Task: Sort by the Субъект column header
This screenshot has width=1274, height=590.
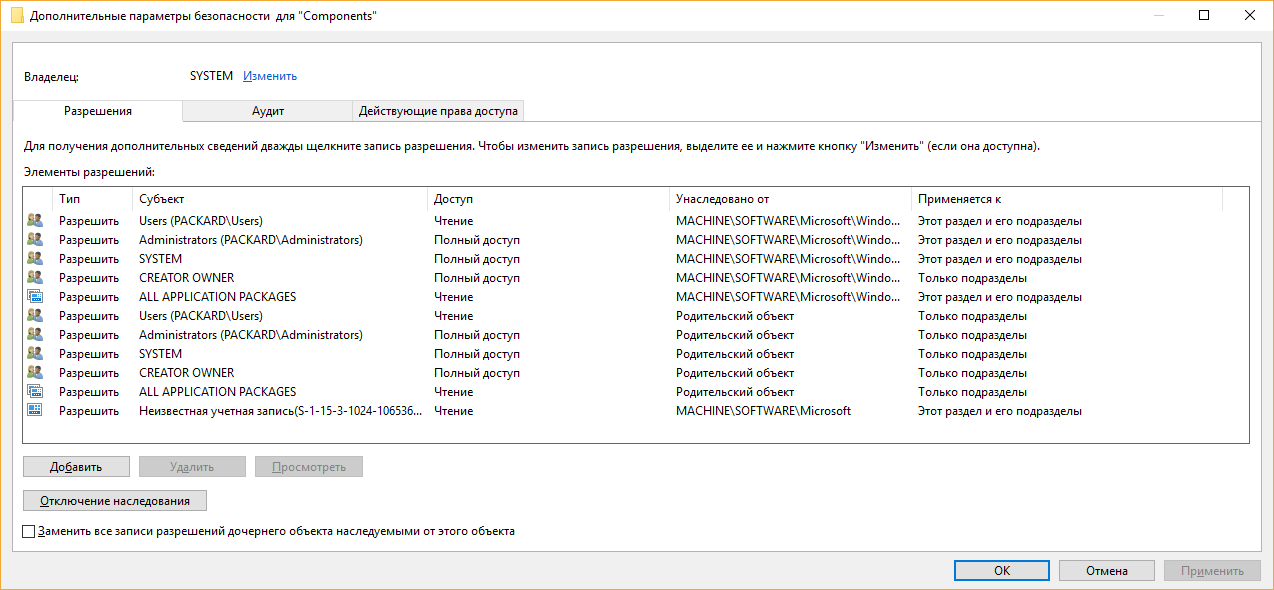Action: [x=280, y=199]
